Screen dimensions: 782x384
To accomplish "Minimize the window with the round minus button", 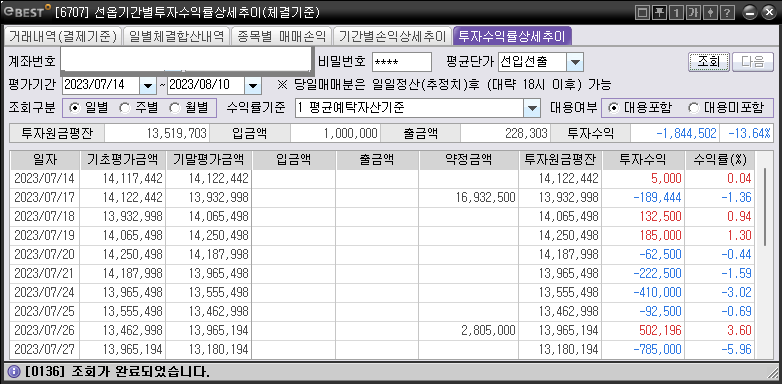I will tap(750, 12).
